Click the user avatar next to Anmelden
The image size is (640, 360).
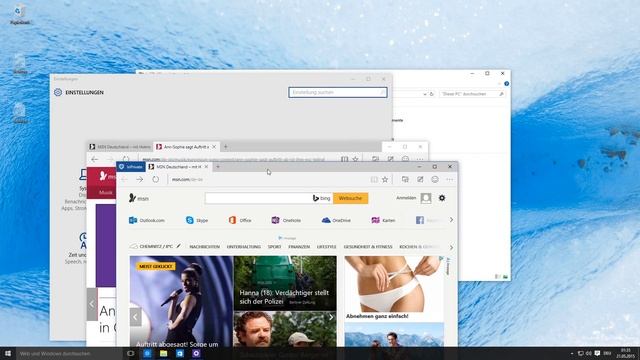(426, 198)
